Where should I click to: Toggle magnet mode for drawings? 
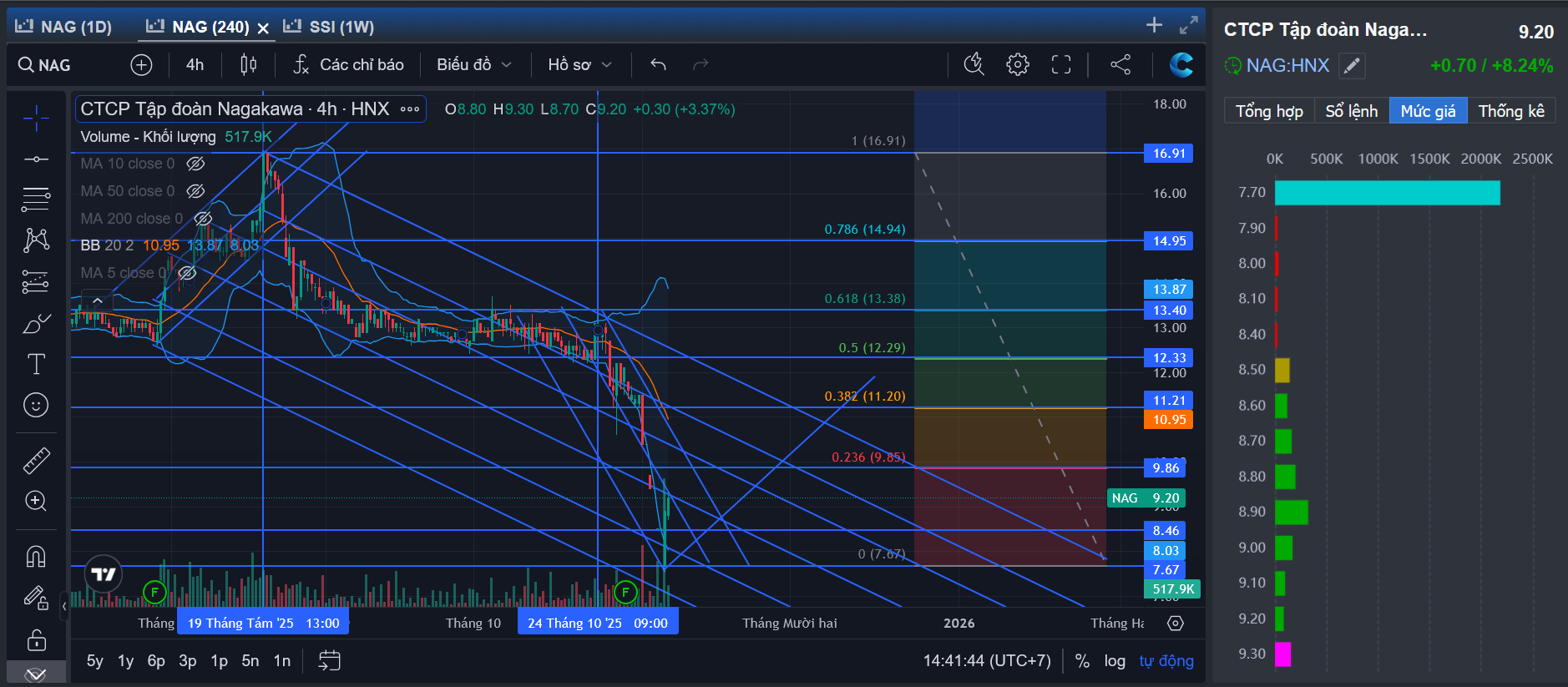point(36,556)
